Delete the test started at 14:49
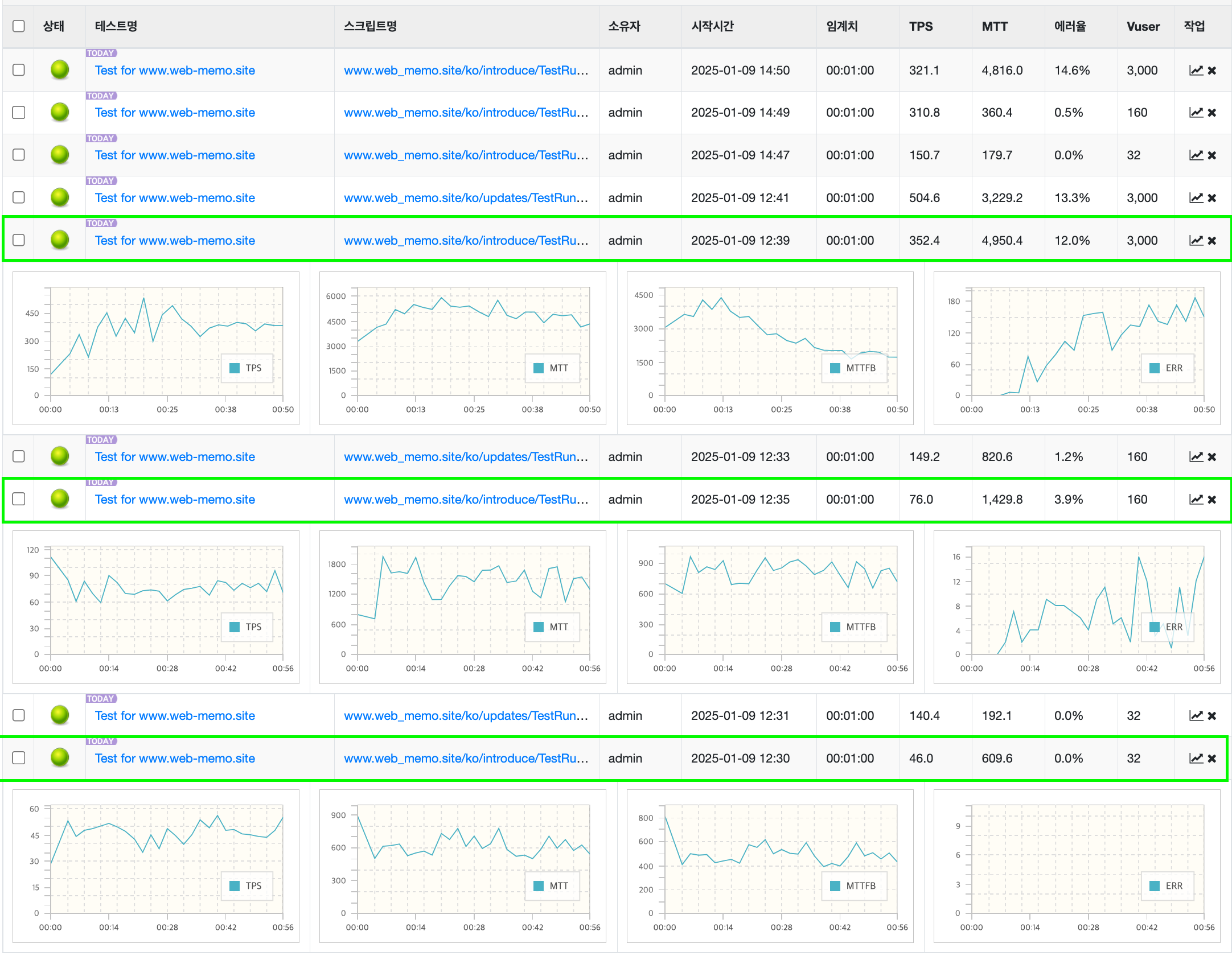This screenshot has height=964, width=1232. (1212, 113)
